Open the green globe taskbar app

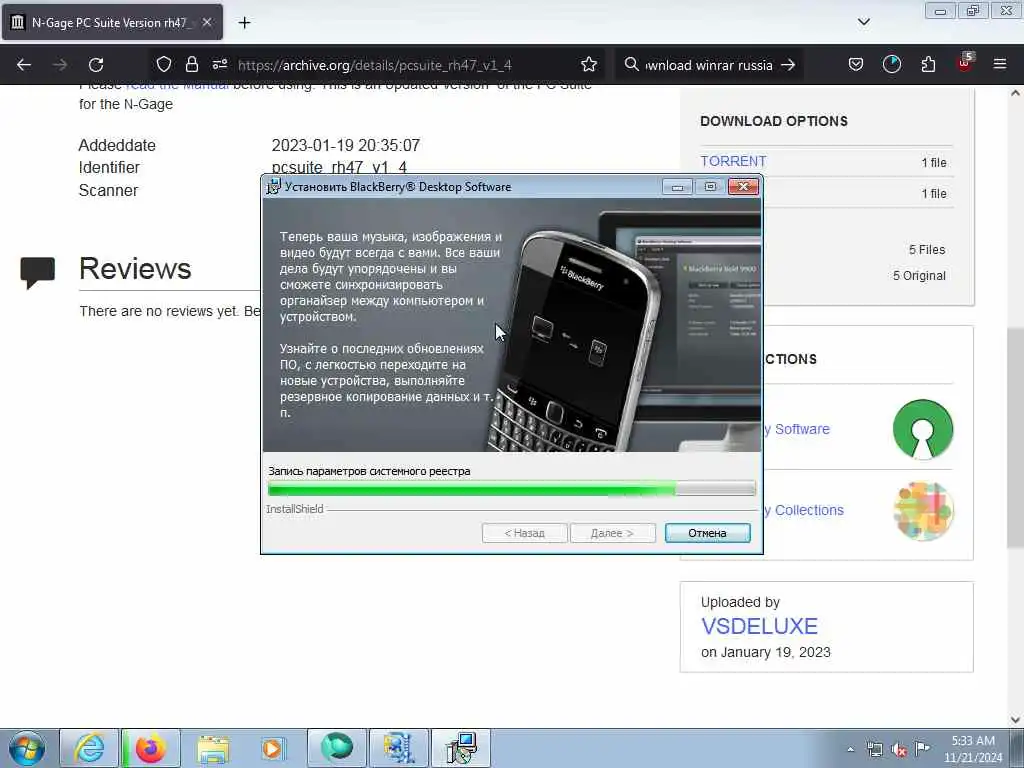point(336,748)
